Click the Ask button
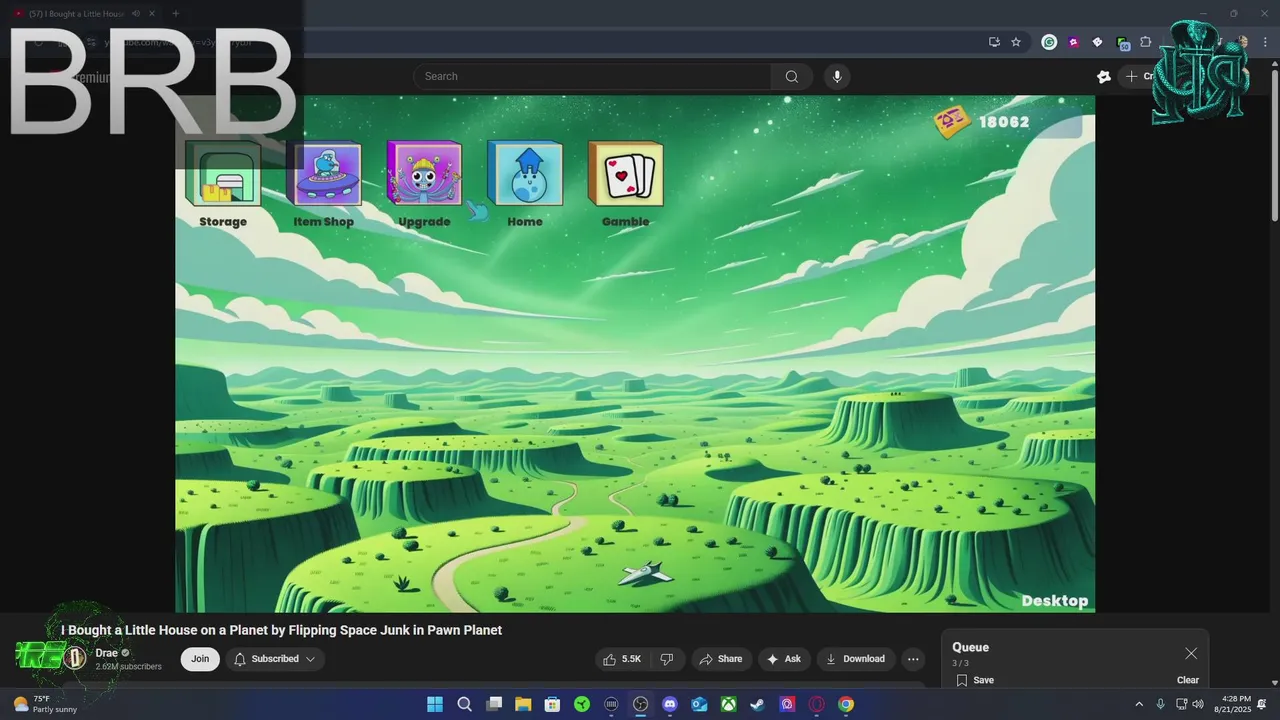1280x720 pixels. tap(784, 659)
